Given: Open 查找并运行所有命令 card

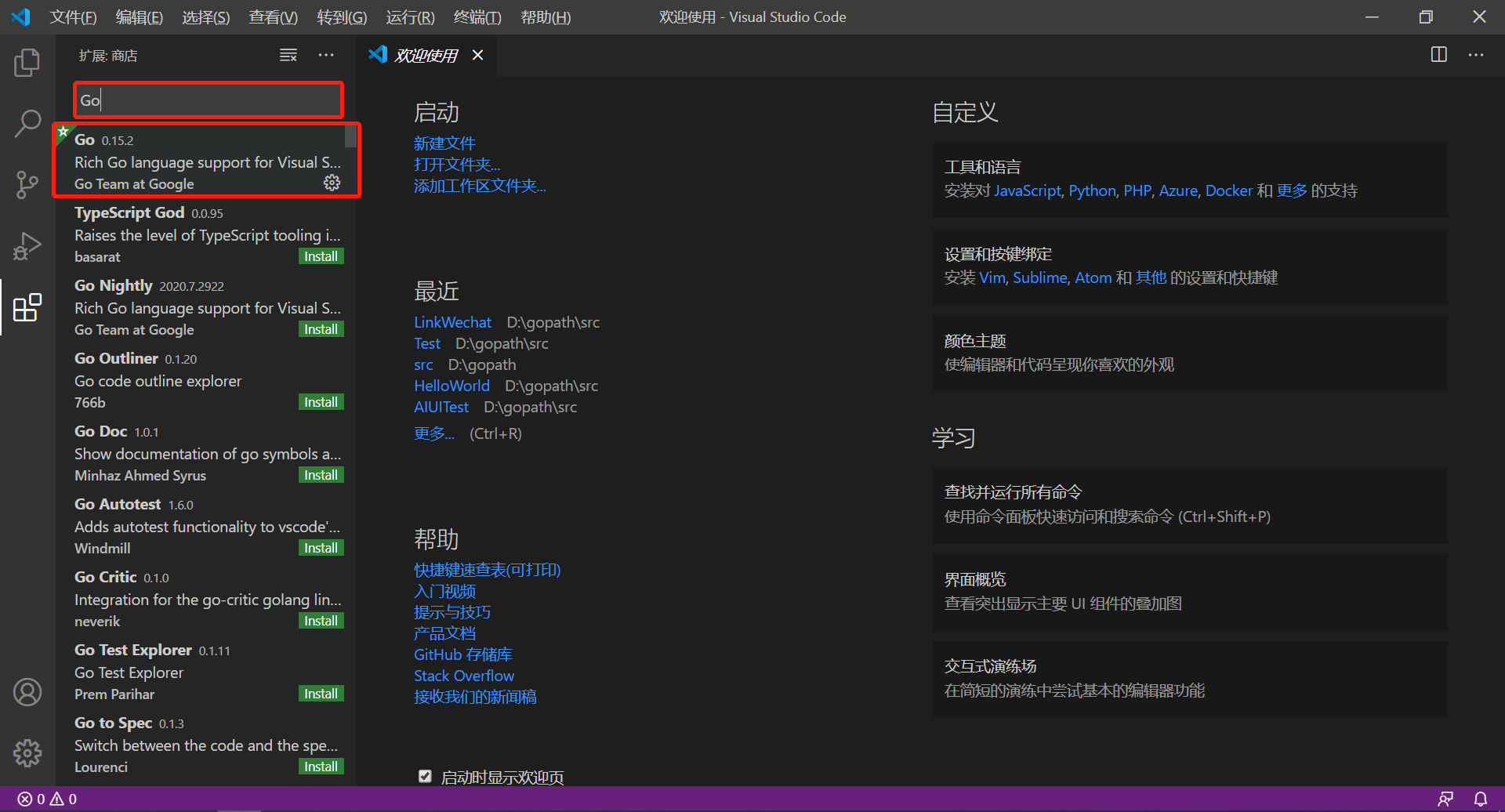Looking at the screenshot, I should click(1190, 505).
